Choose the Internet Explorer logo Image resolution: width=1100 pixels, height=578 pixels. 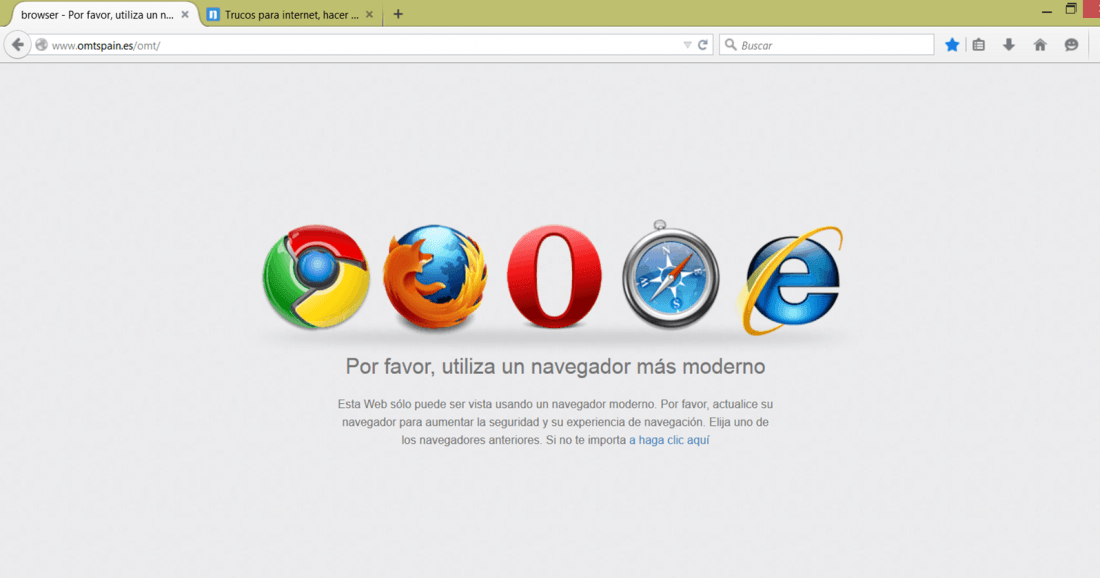point(791,280)
